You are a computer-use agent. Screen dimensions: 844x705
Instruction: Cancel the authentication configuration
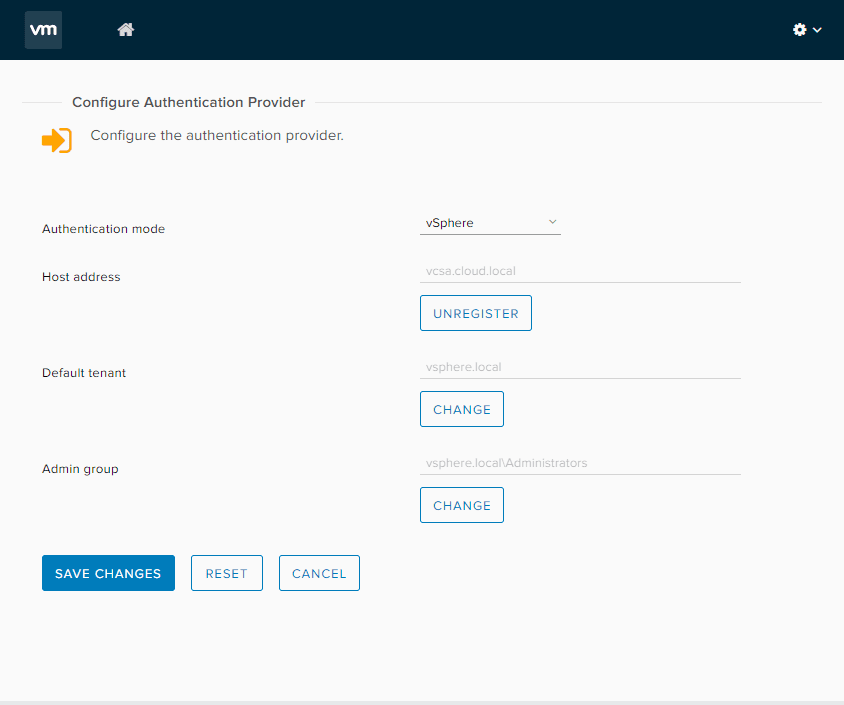point(318,573)
